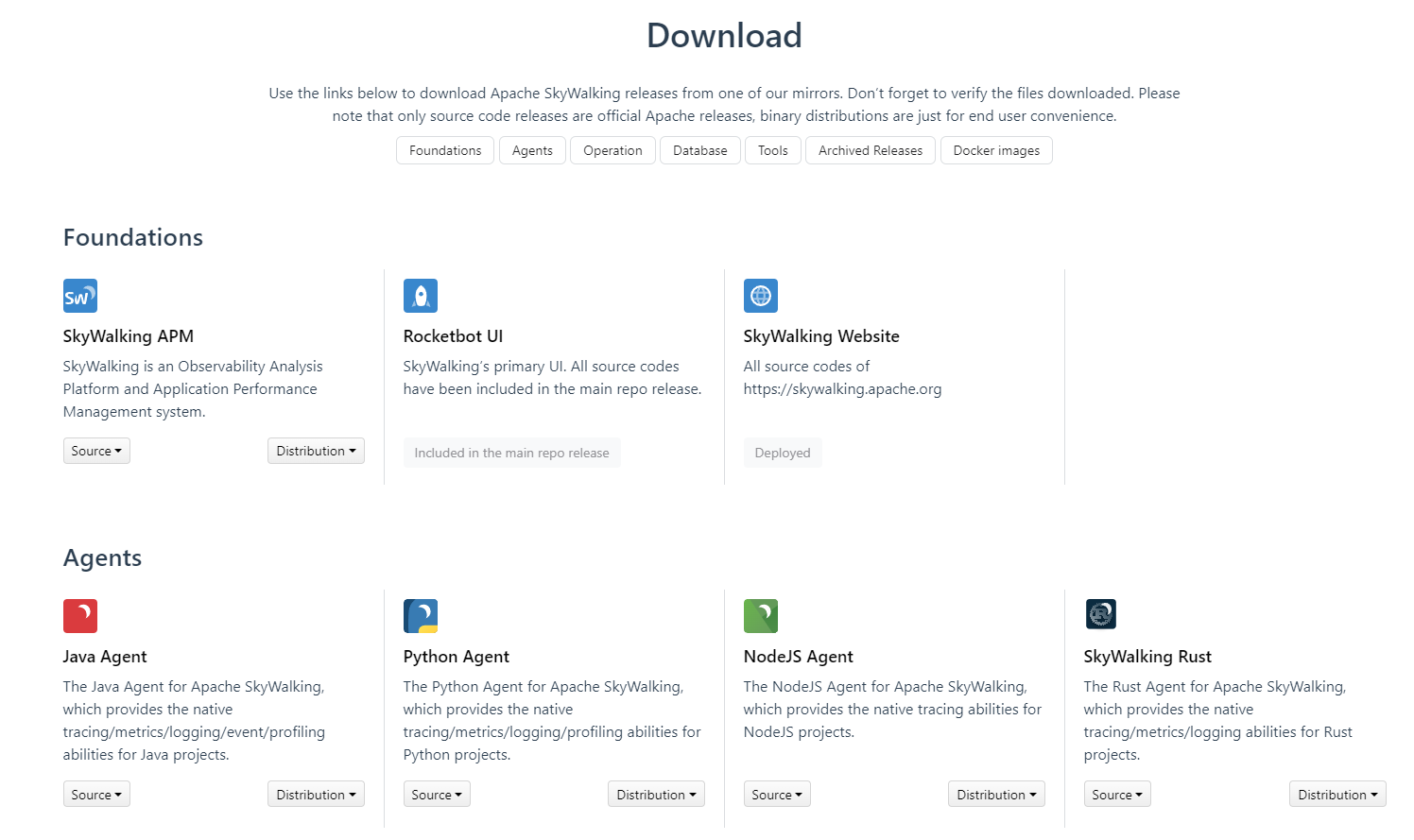Click the SkyWalking APM title
This screenshot has width=1414, height=840.
(x=129, y=336)
